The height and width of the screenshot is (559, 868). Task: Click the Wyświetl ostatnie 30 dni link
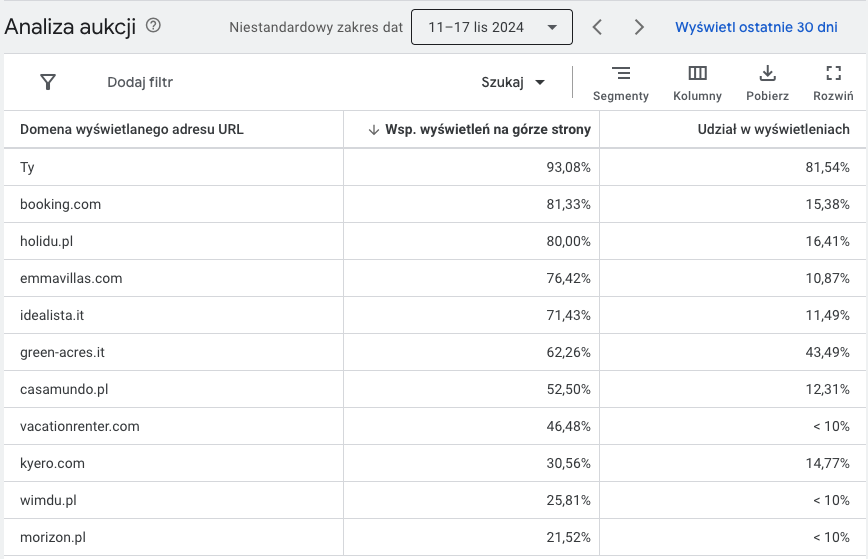(756, 27)
